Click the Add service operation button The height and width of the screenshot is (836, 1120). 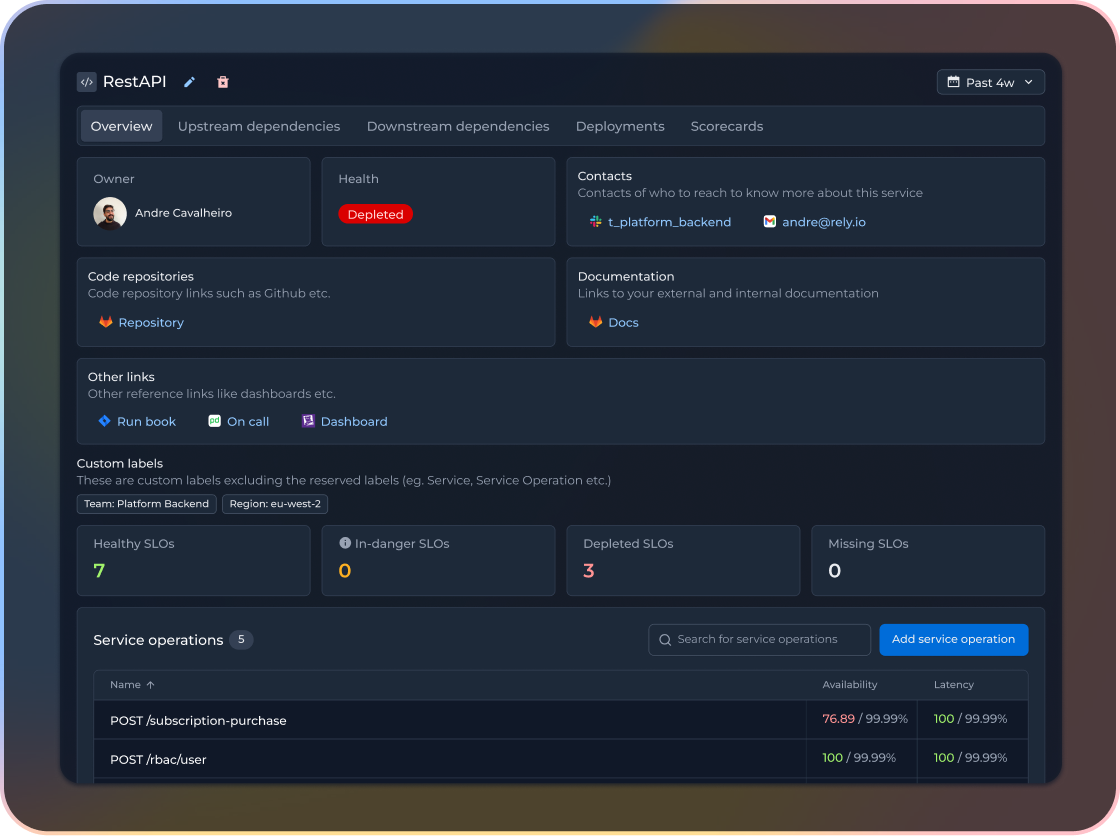coord(953,640)
